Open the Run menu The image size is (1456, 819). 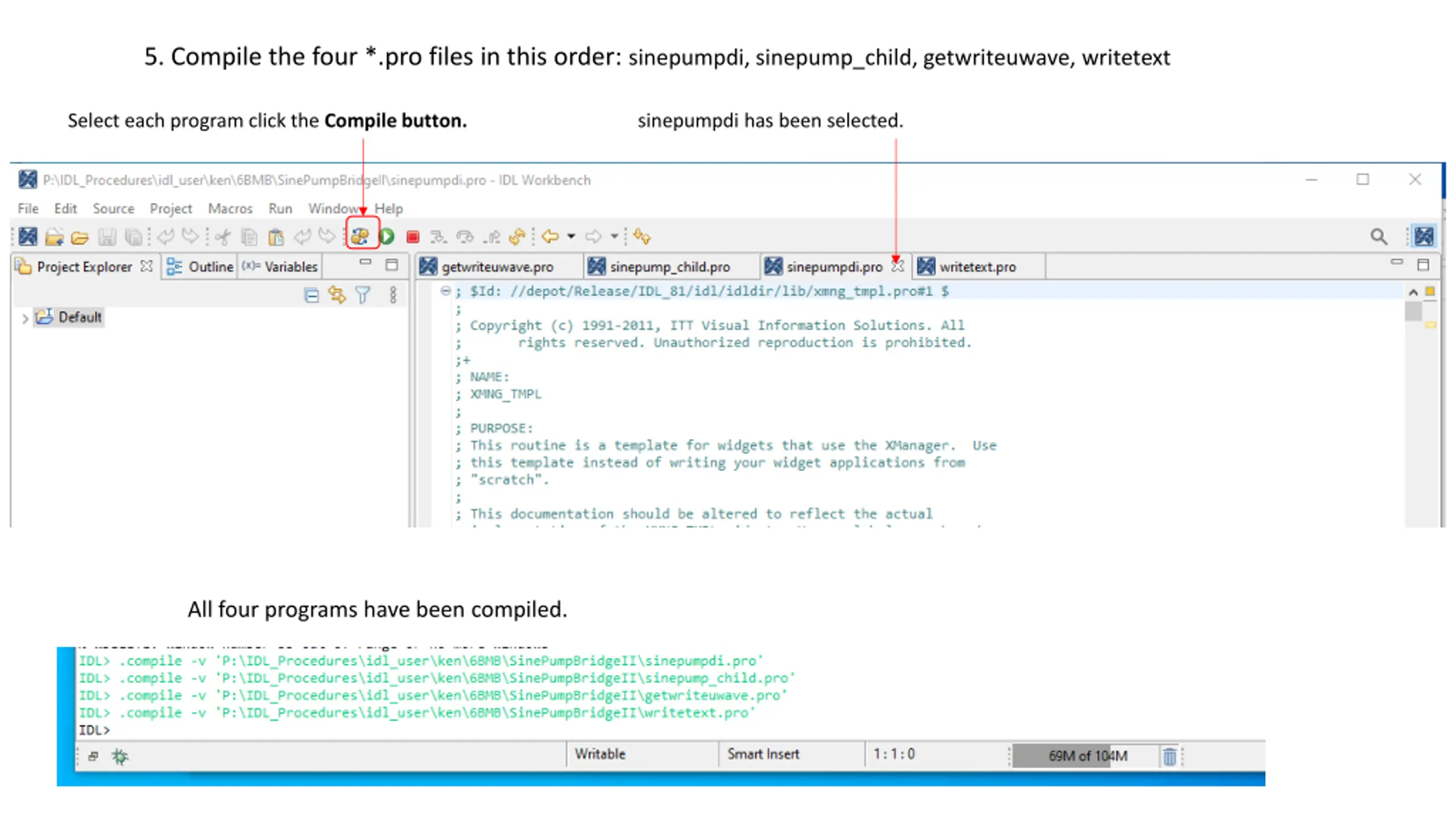click(280, 209)
